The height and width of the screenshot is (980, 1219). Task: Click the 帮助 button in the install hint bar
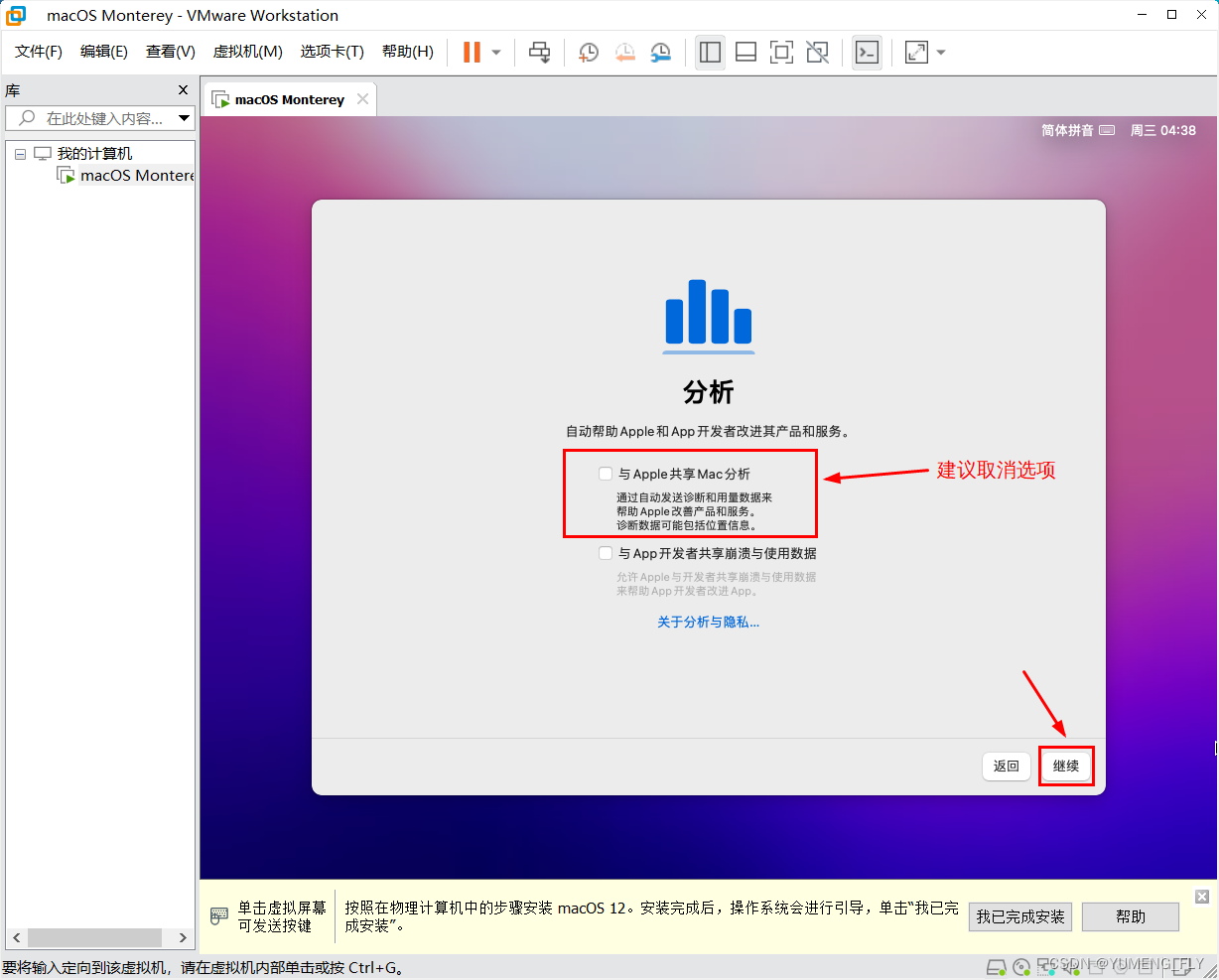pos(1131,916)
